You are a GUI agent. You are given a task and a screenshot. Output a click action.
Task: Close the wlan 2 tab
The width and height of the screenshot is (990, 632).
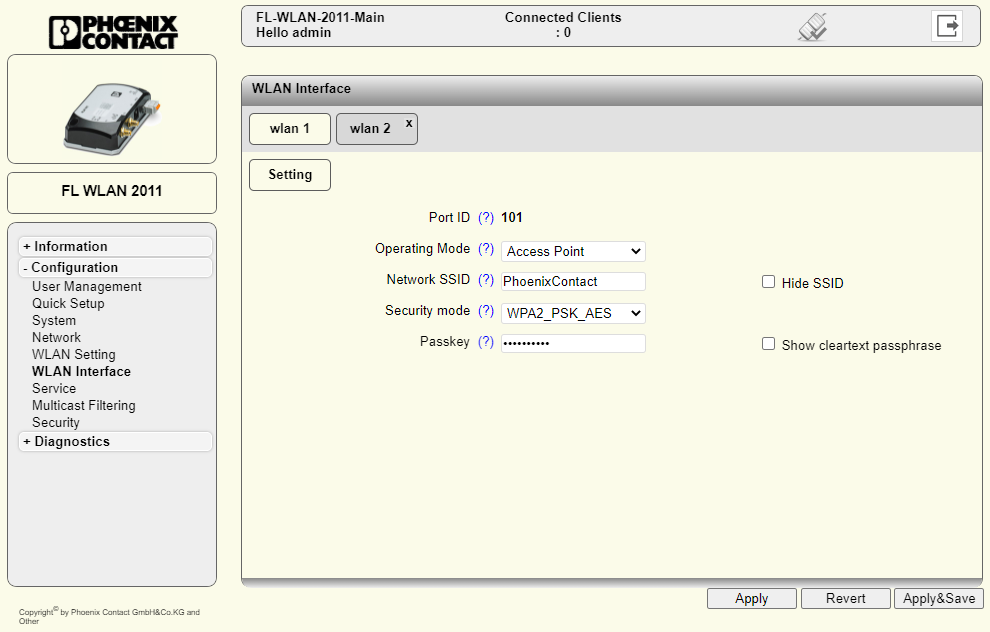[x=408, y=123]
